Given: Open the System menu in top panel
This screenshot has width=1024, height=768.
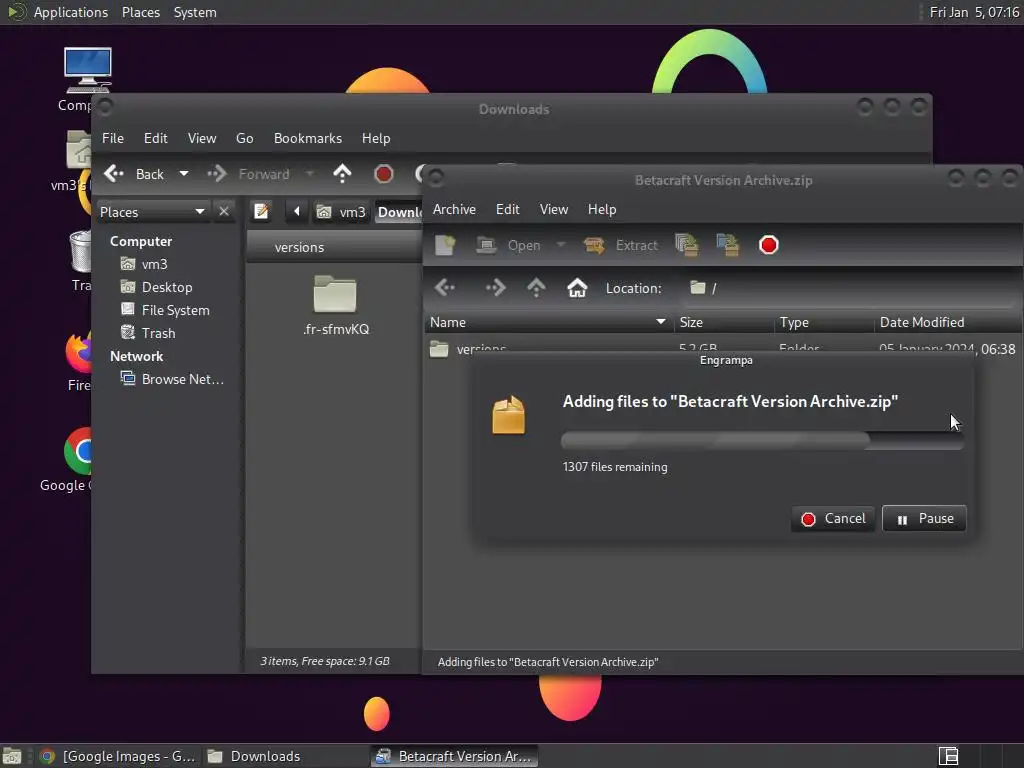Looking at the screenshot, I should coord(195,12).
